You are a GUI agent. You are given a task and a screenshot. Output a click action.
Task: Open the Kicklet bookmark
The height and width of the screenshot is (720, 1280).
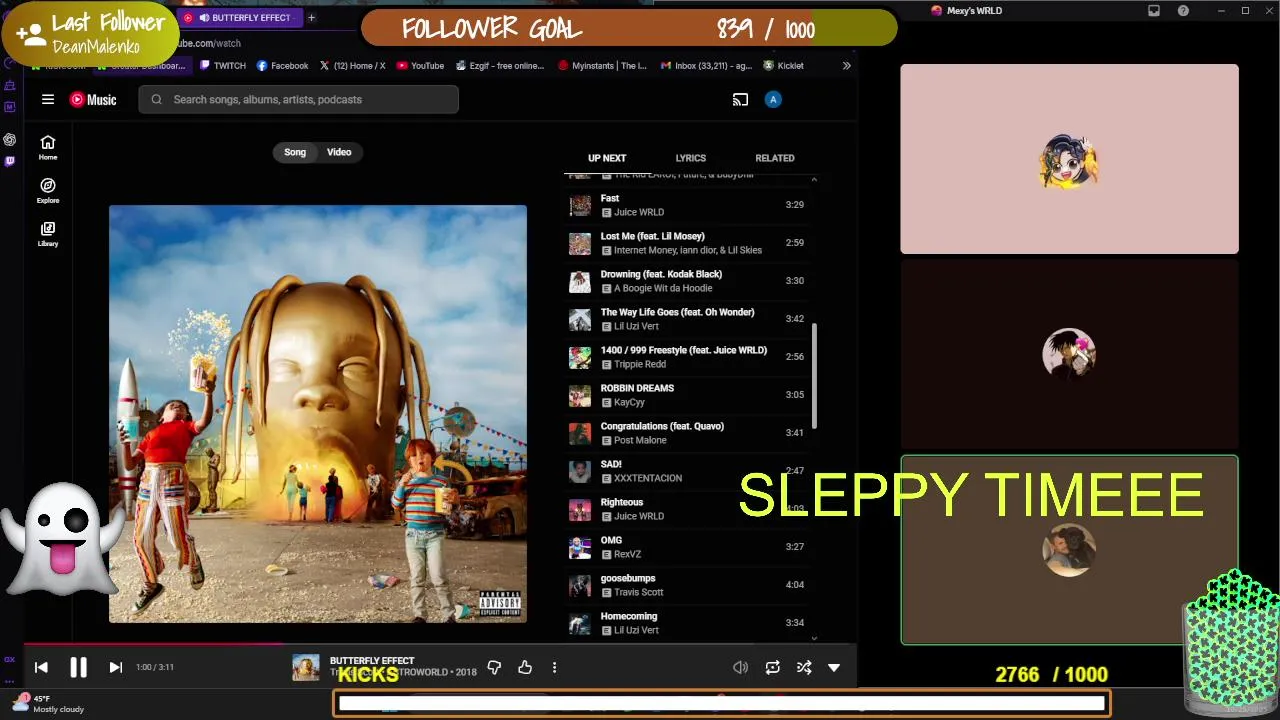point(783,66)
